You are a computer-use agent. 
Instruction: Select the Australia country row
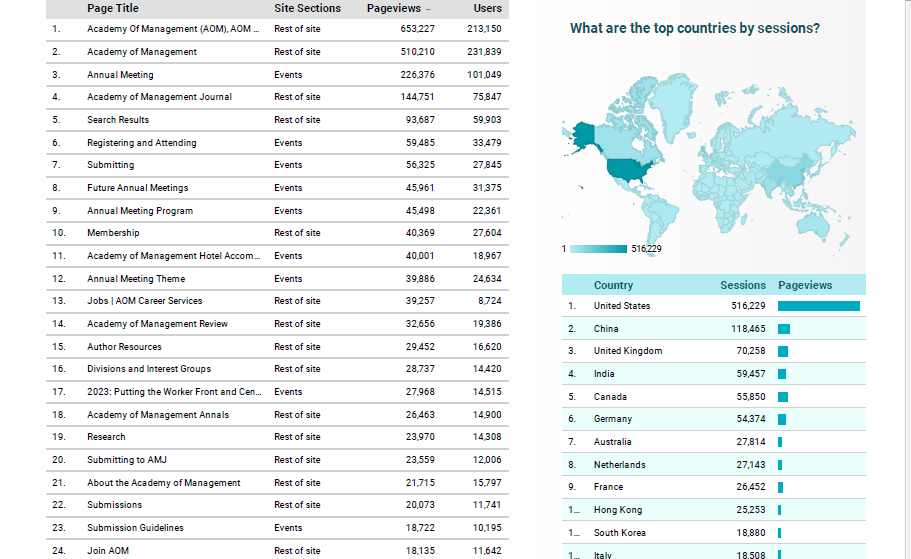[713, 442]
